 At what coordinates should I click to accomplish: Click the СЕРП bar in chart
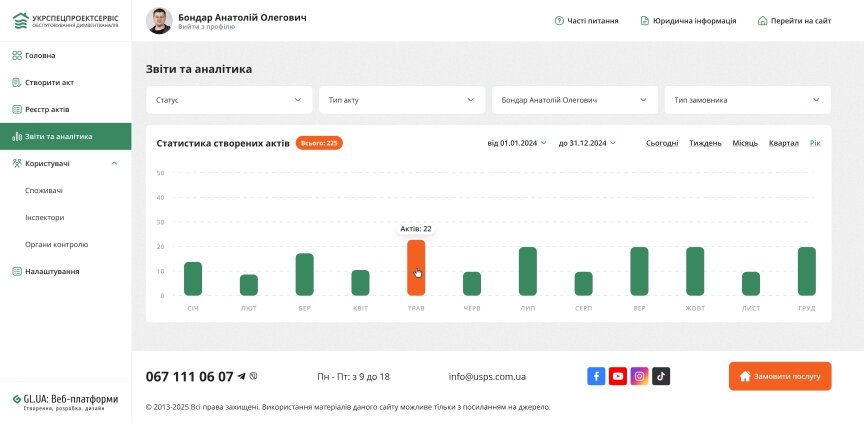pos(584,284)
